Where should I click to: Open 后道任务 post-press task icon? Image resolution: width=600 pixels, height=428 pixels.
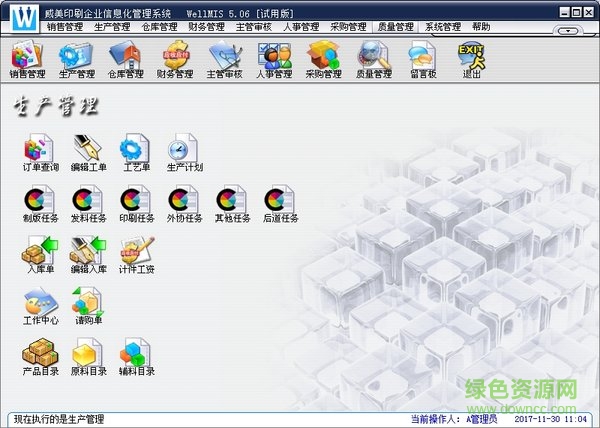point(280,203)
